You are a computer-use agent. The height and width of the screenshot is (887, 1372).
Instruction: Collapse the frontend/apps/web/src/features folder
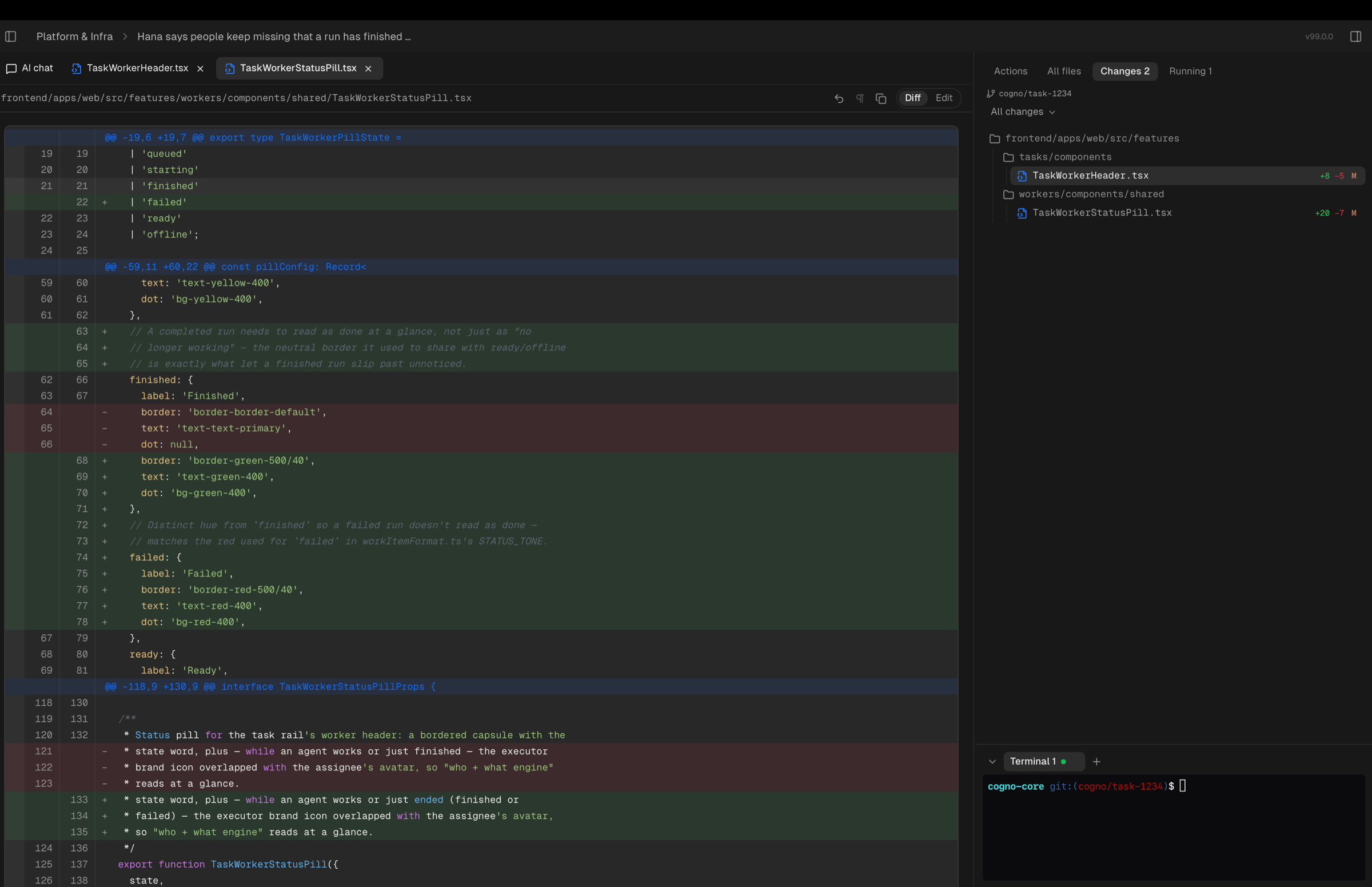click(x=1175, y=139)
